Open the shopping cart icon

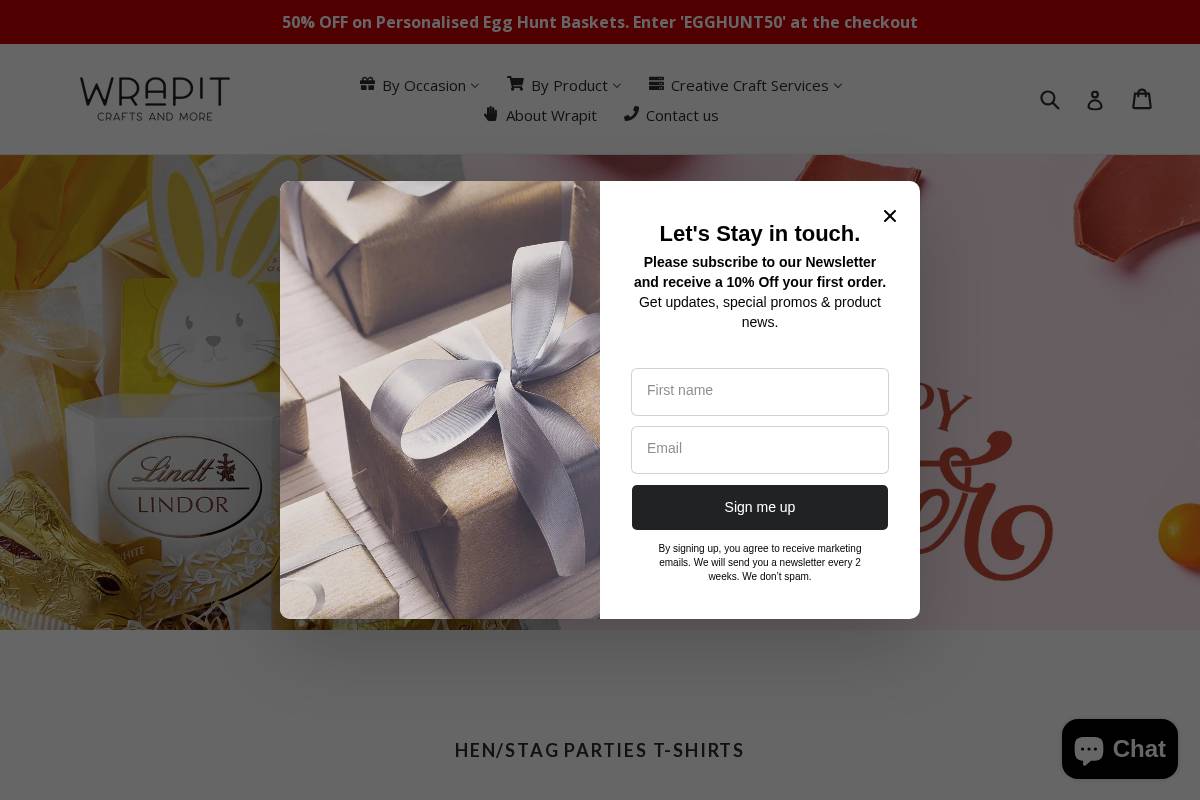[x=1142, y=98]
